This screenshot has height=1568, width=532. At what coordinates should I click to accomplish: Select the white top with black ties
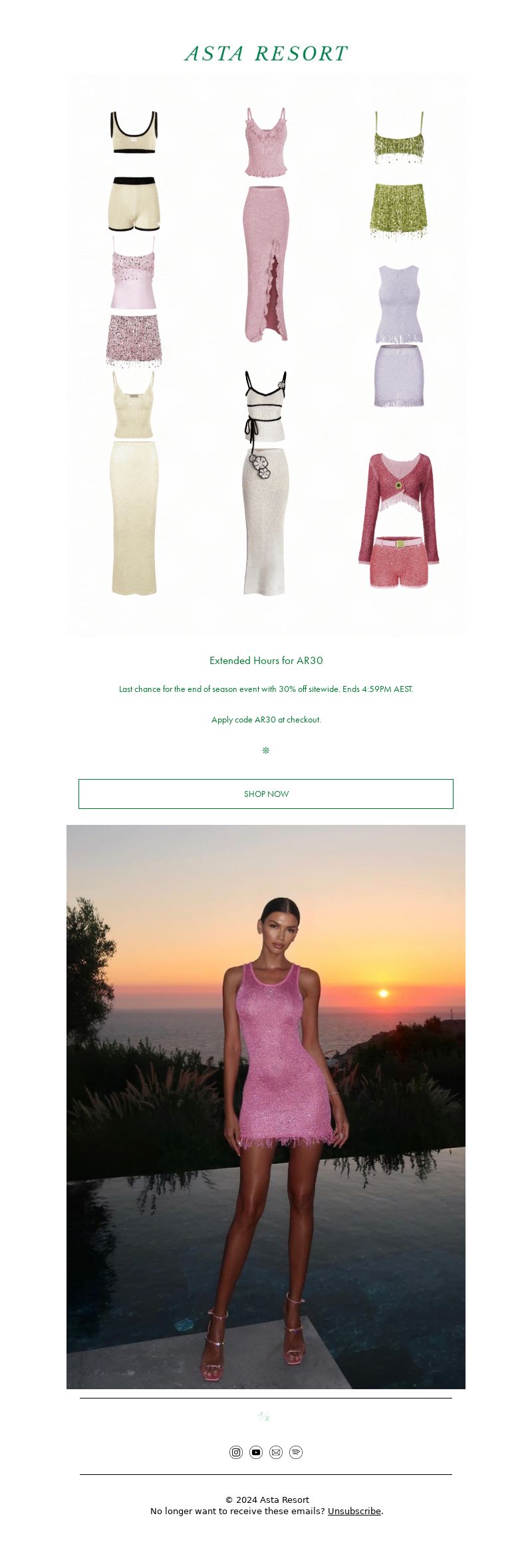265,406
